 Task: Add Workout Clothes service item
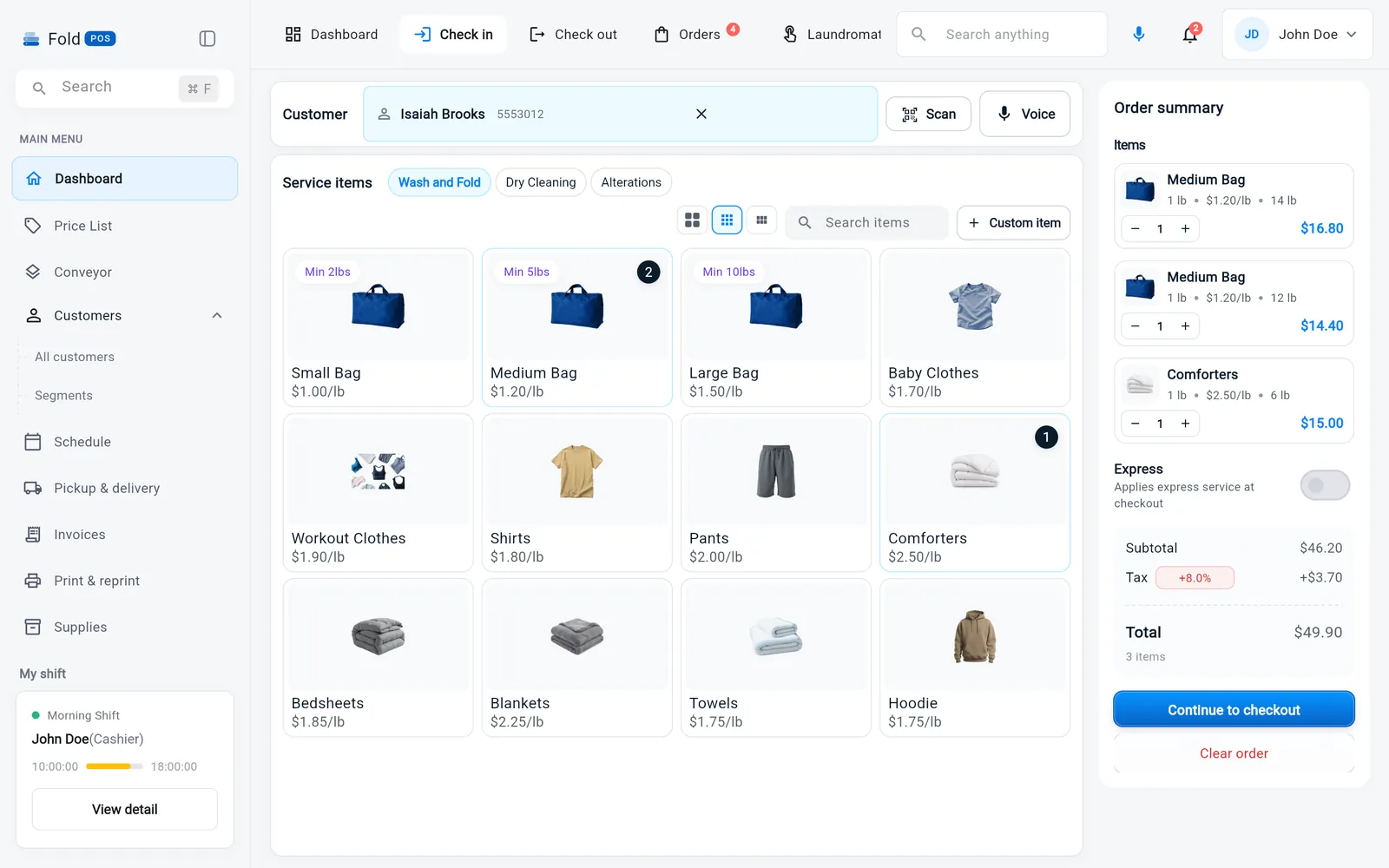click(378, 492)
